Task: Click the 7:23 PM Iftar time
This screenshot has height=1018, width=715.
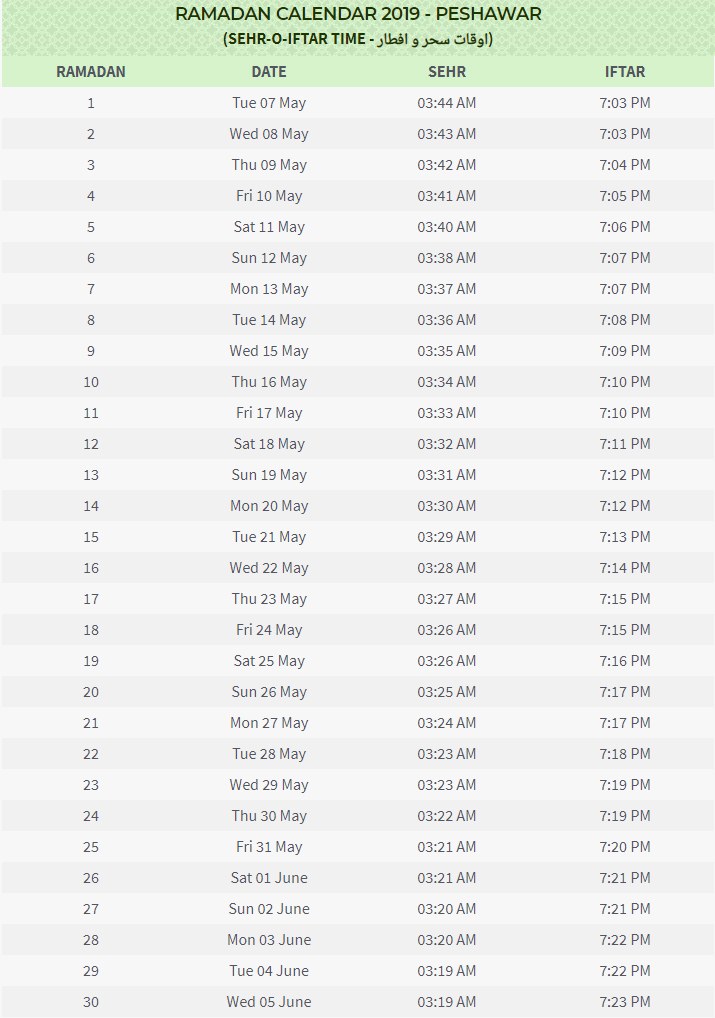Action: pos(625,1002)
